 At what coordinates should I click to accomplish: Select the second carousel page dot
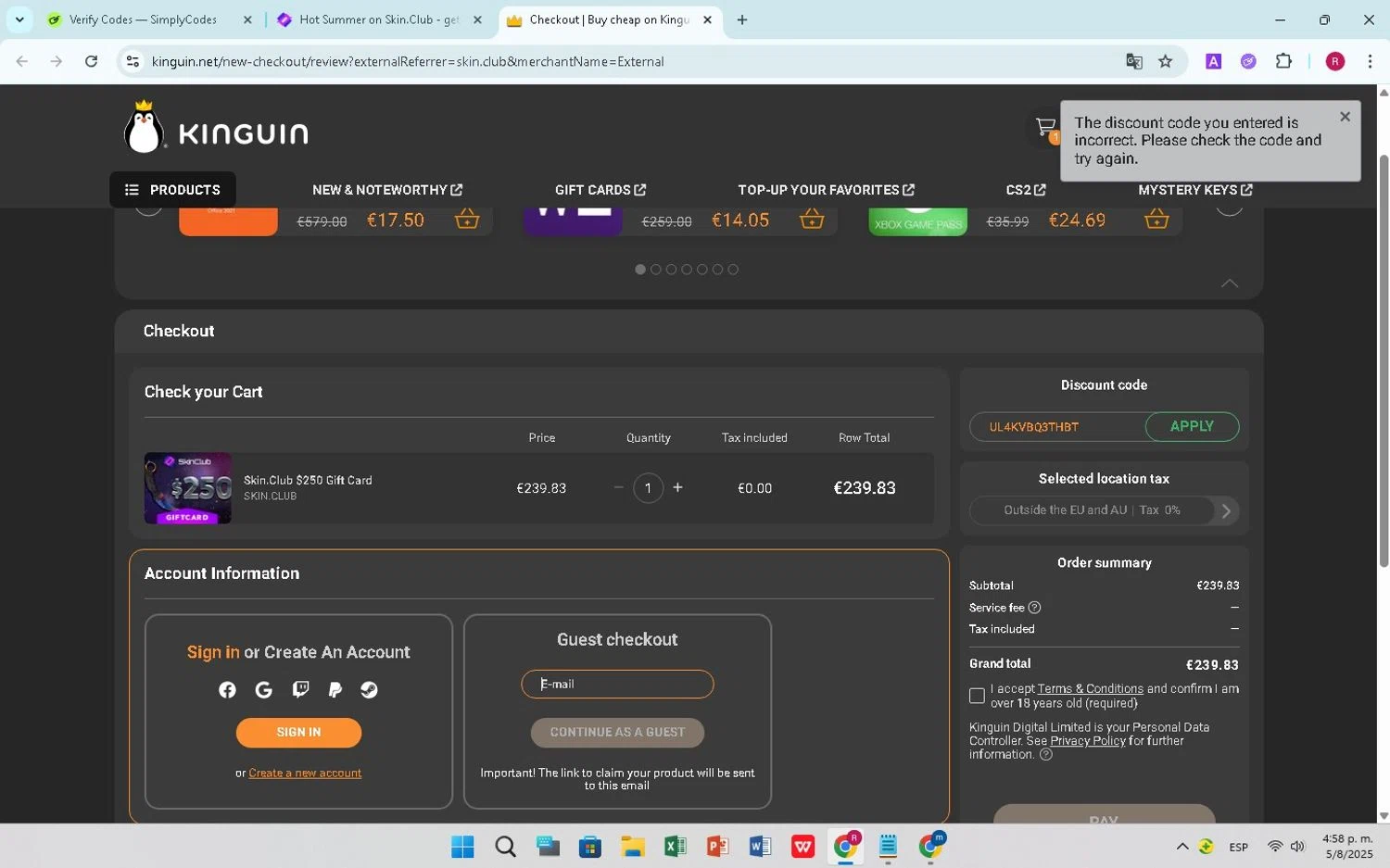656,270
